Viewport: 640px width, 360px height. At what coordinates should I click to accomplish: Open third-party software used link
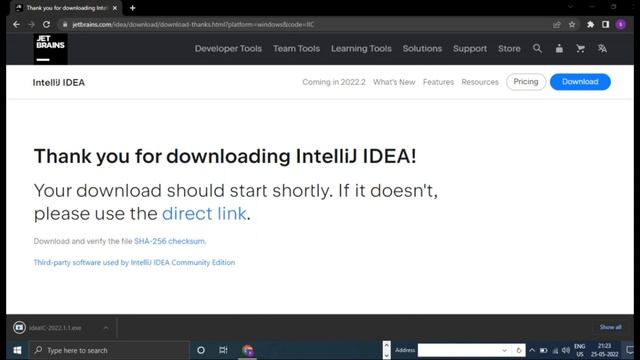pos(134,262)
